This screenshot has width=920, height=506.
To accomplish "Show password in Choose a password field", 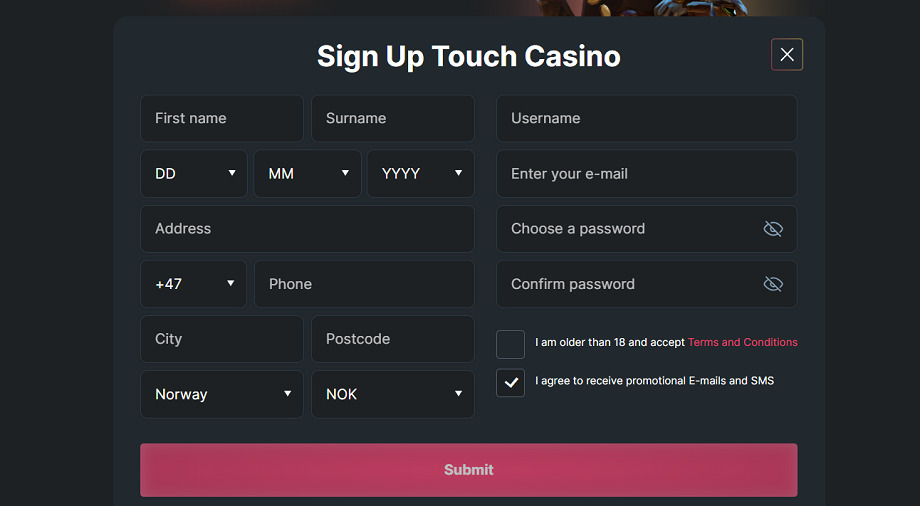I will tap(773, 229).
